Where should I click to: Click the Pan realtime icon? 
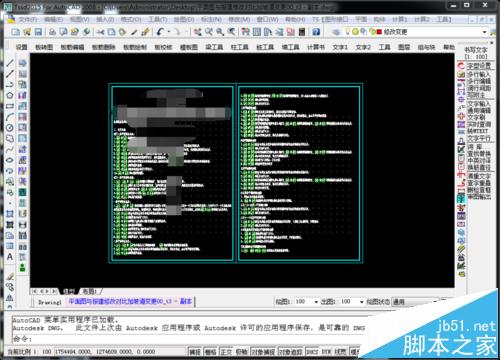(198, 32)
